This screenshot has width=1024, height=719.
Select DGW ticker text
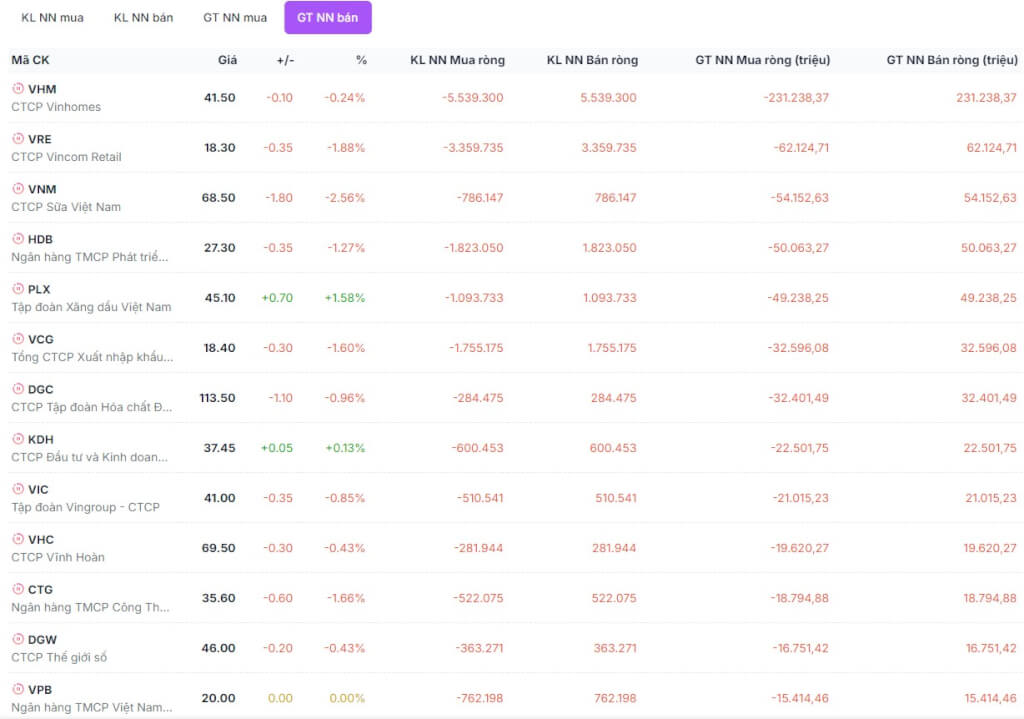click(42, 640)
